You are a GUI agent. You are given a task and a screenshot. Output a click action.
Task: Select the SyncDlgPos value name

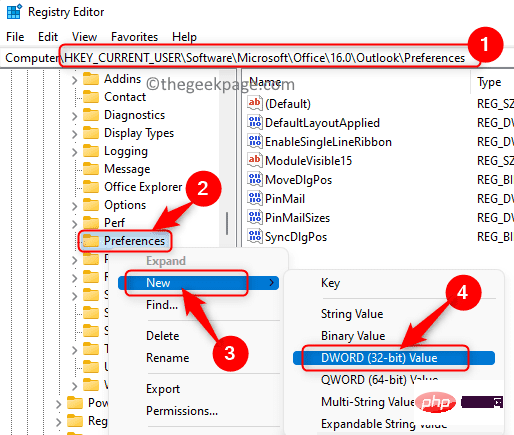[296, 237]
